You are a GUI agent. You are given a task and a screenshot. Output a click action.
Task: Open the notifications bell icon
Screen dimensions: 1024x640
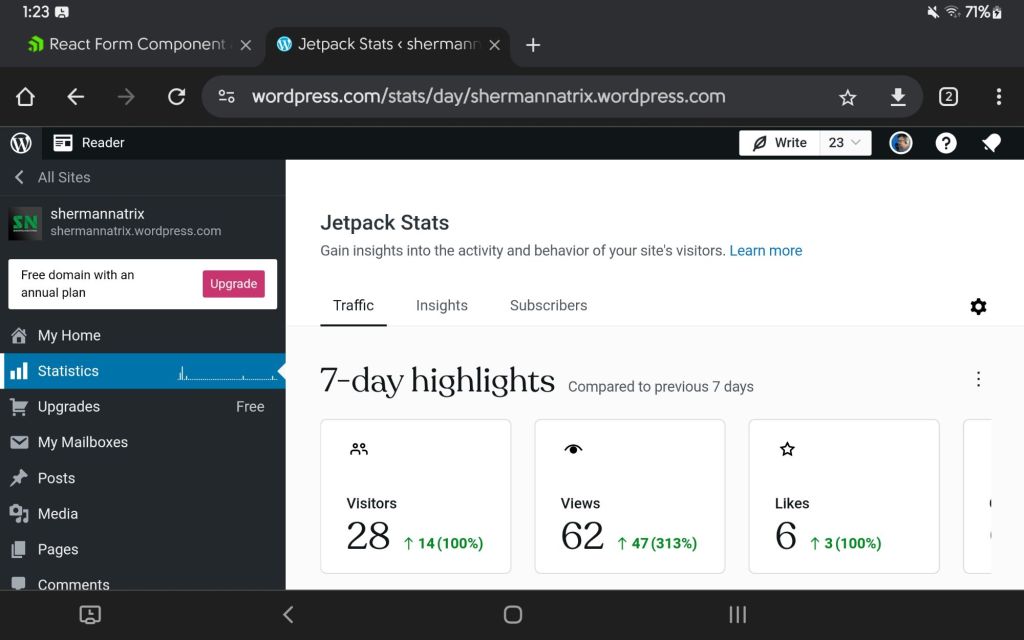click(x=991, y=143)
